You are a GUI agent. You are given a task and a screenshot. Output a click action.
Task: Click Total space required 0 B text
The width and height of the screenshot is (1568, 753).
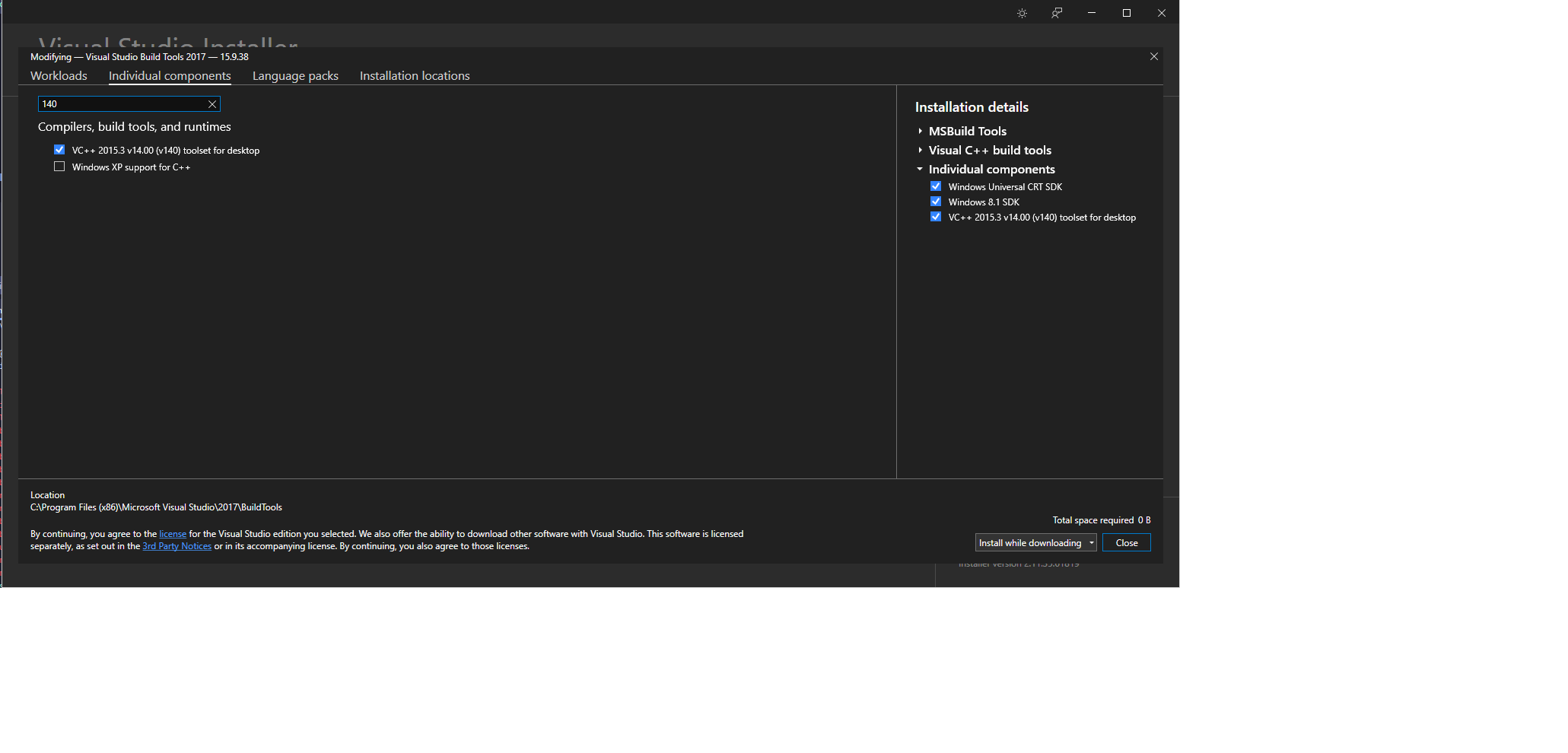[1101, 520]
